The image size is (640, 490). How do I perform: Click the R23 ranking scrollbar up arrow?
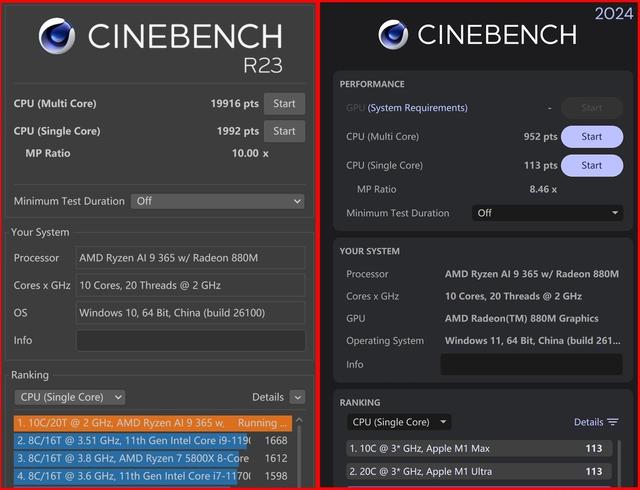tap(299, 420)
